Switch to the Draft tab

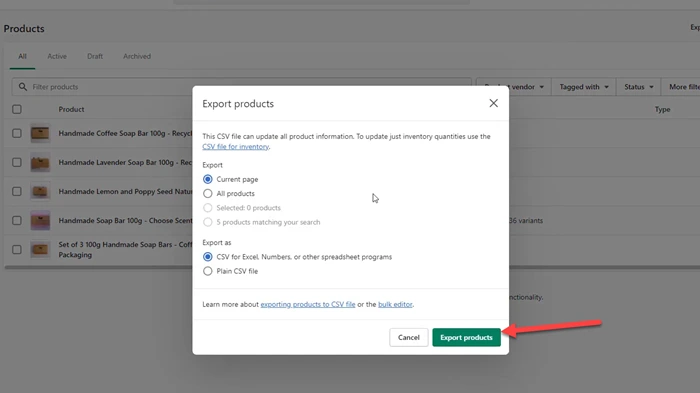pyautogui.click(x=95, y=56)
